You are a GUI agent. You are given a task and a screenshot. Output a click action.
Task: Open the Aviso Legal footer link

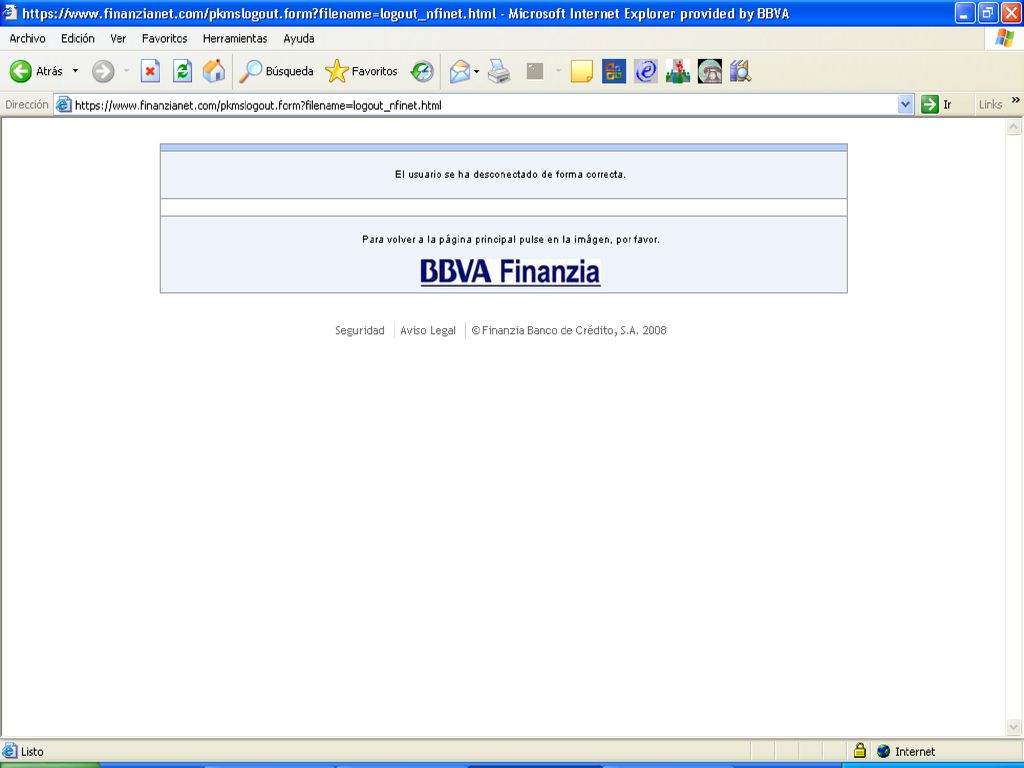pyautogui.click(x=428, y=330)
